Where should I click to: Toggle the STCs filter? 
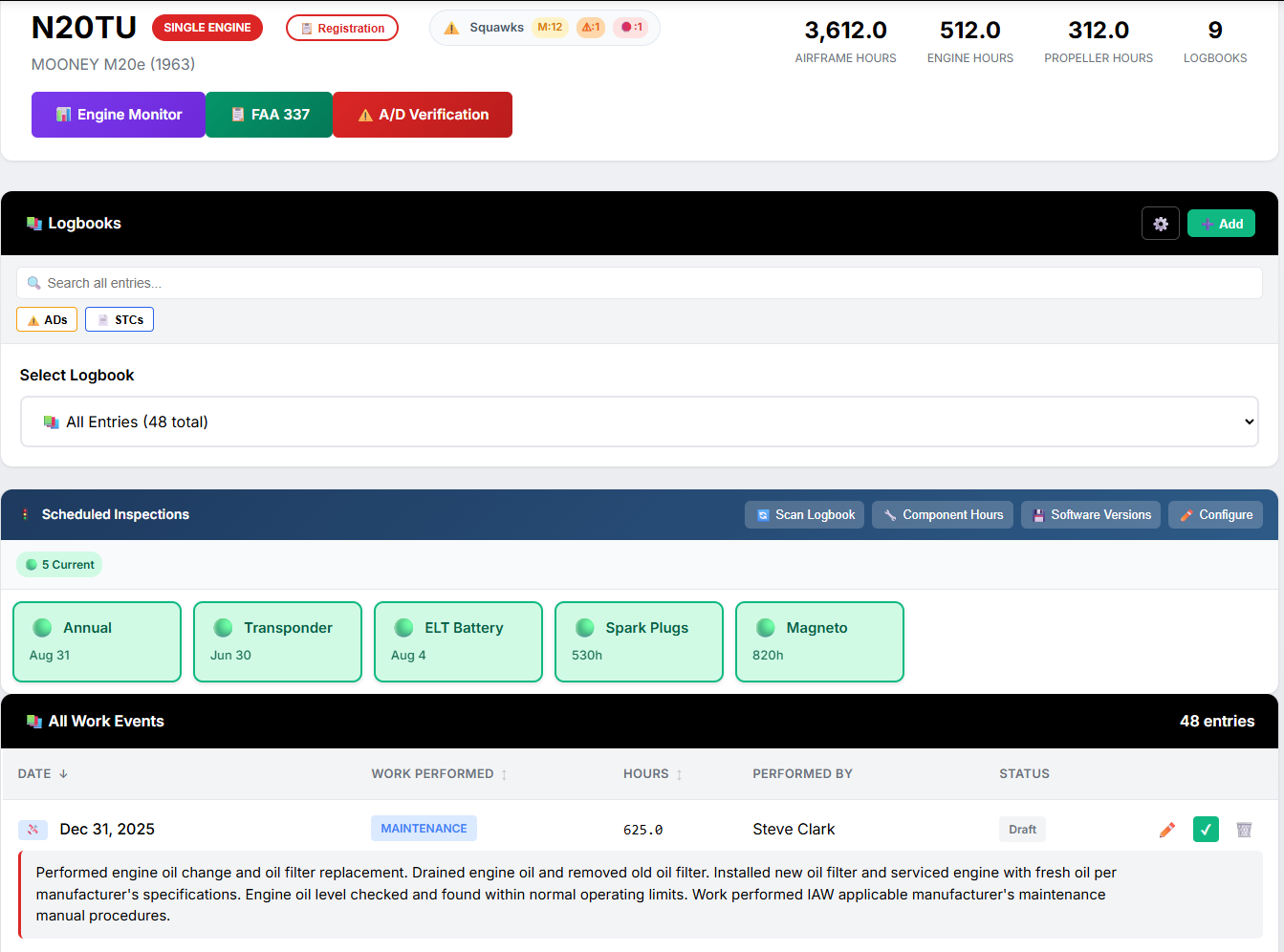pyautogui.click(x=119, y=319)
